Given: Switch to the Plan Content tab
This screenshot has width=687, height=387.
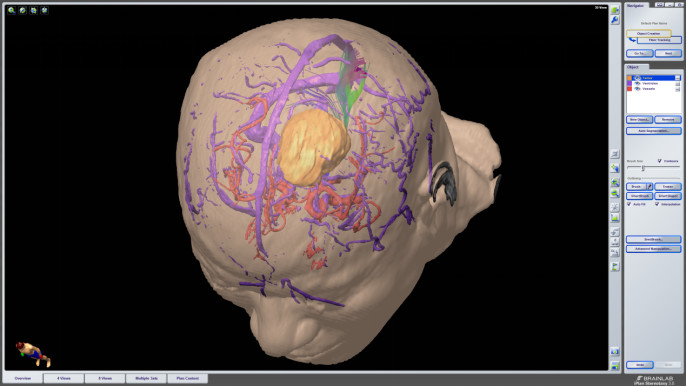Looking at the screenshot, I should (x=188, y=378).
